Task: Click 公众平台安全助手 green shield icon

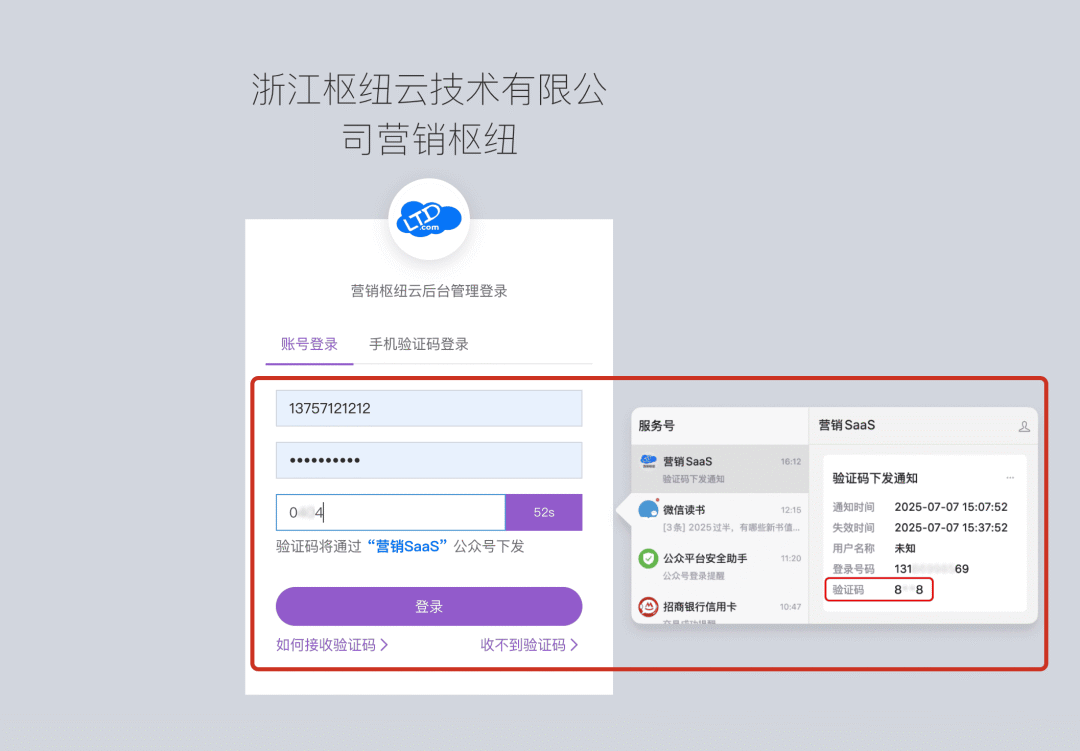Action: coord(648,558)
